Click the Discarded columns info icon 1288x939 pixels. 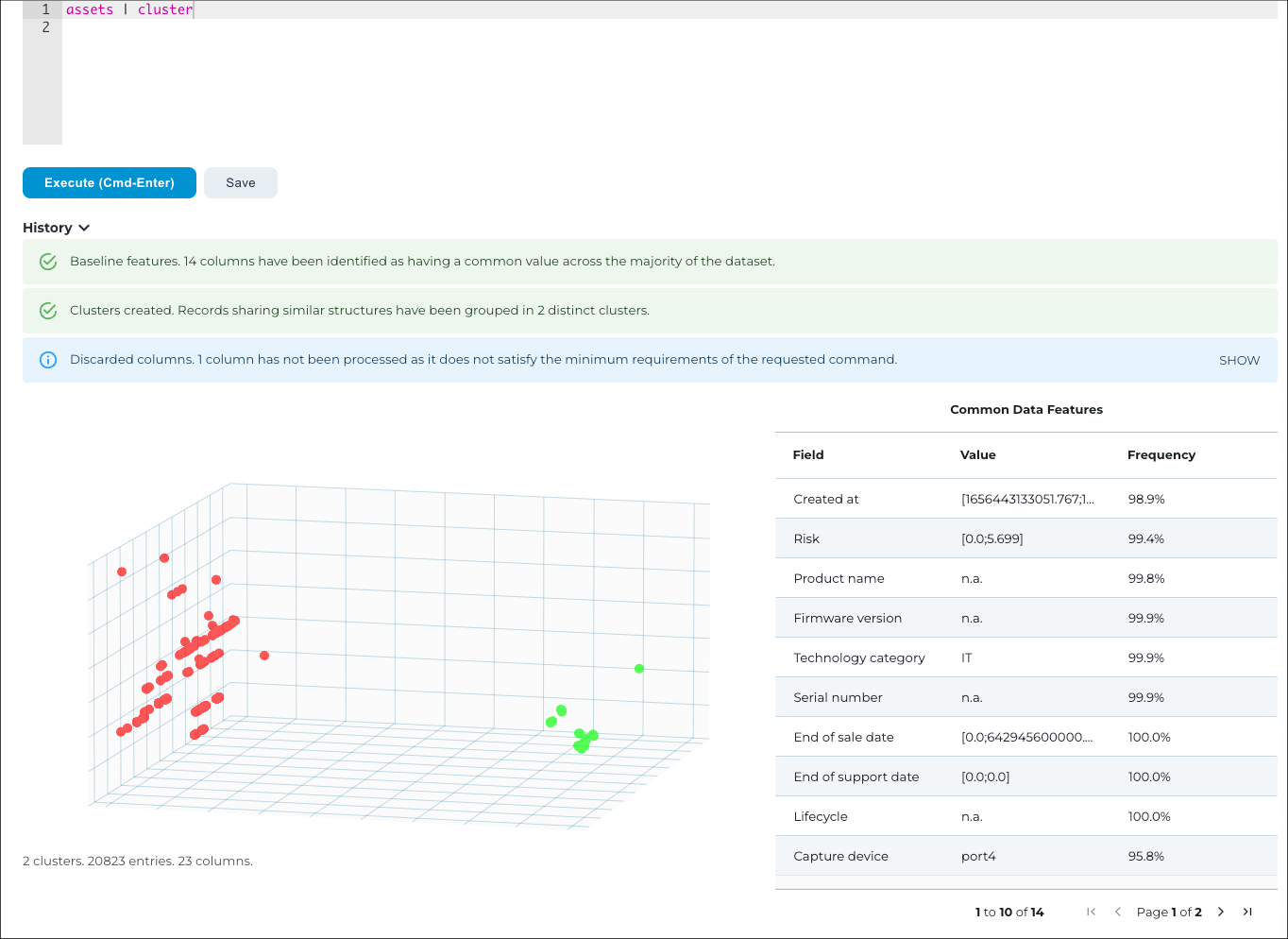[x=48, y=360]
